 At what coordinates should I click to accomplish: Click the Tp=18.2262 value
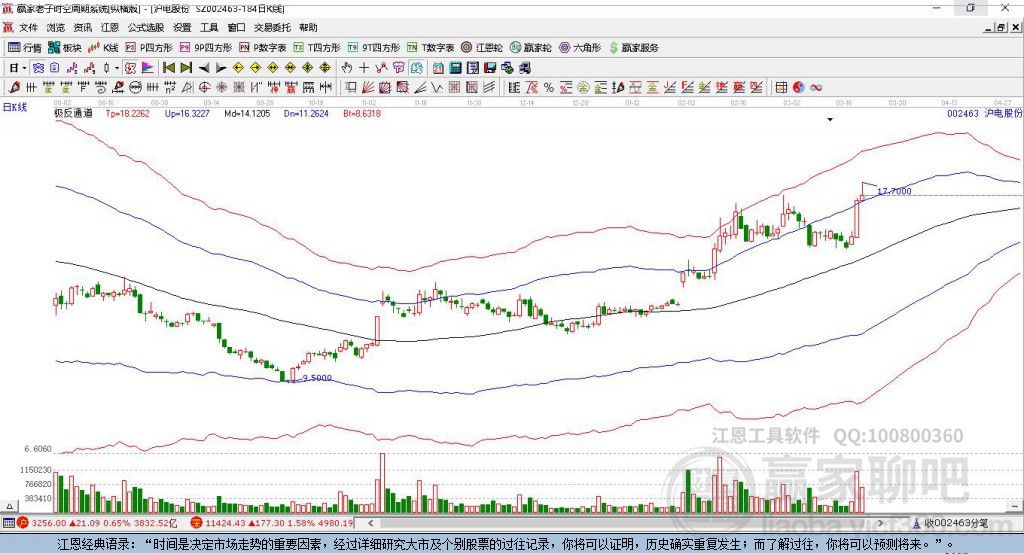click(x=127, y=114)
